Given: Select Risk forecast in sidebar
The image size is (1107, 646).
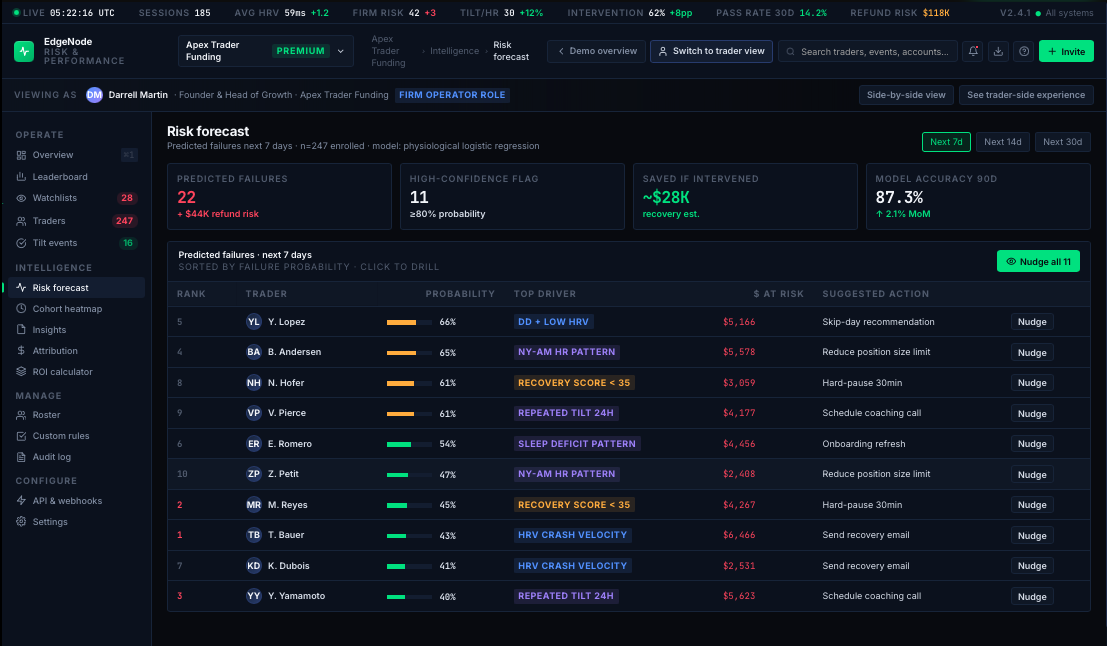Looking at the screenshot, I should click(x=76, y=287).
